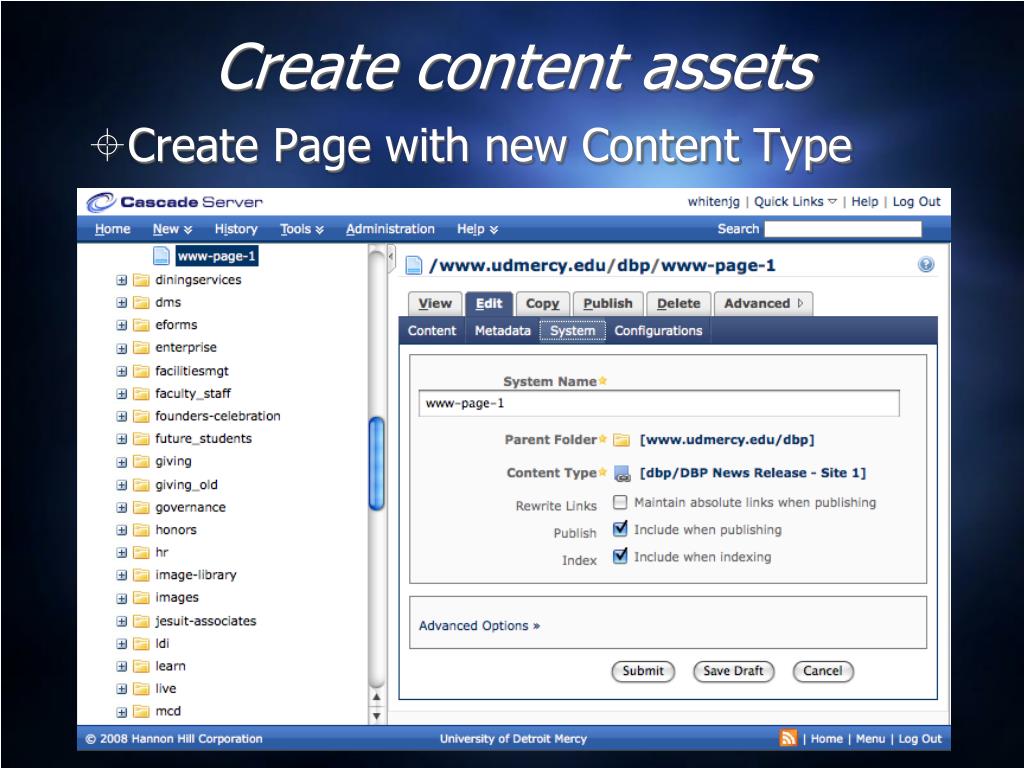Image resolution: width=1024 pixels, height=768 pixels.
Task: Switch to the Copy tab
Action: 543,304
